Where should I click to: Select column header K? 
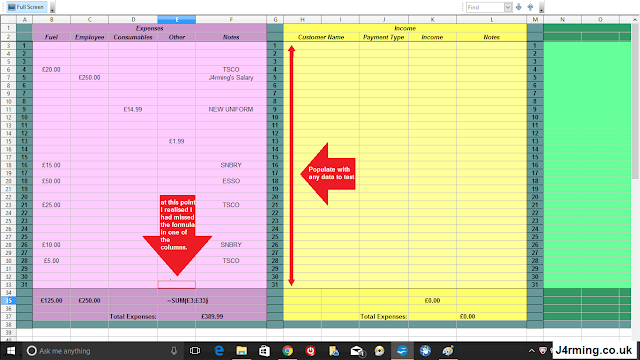(432, 20)
